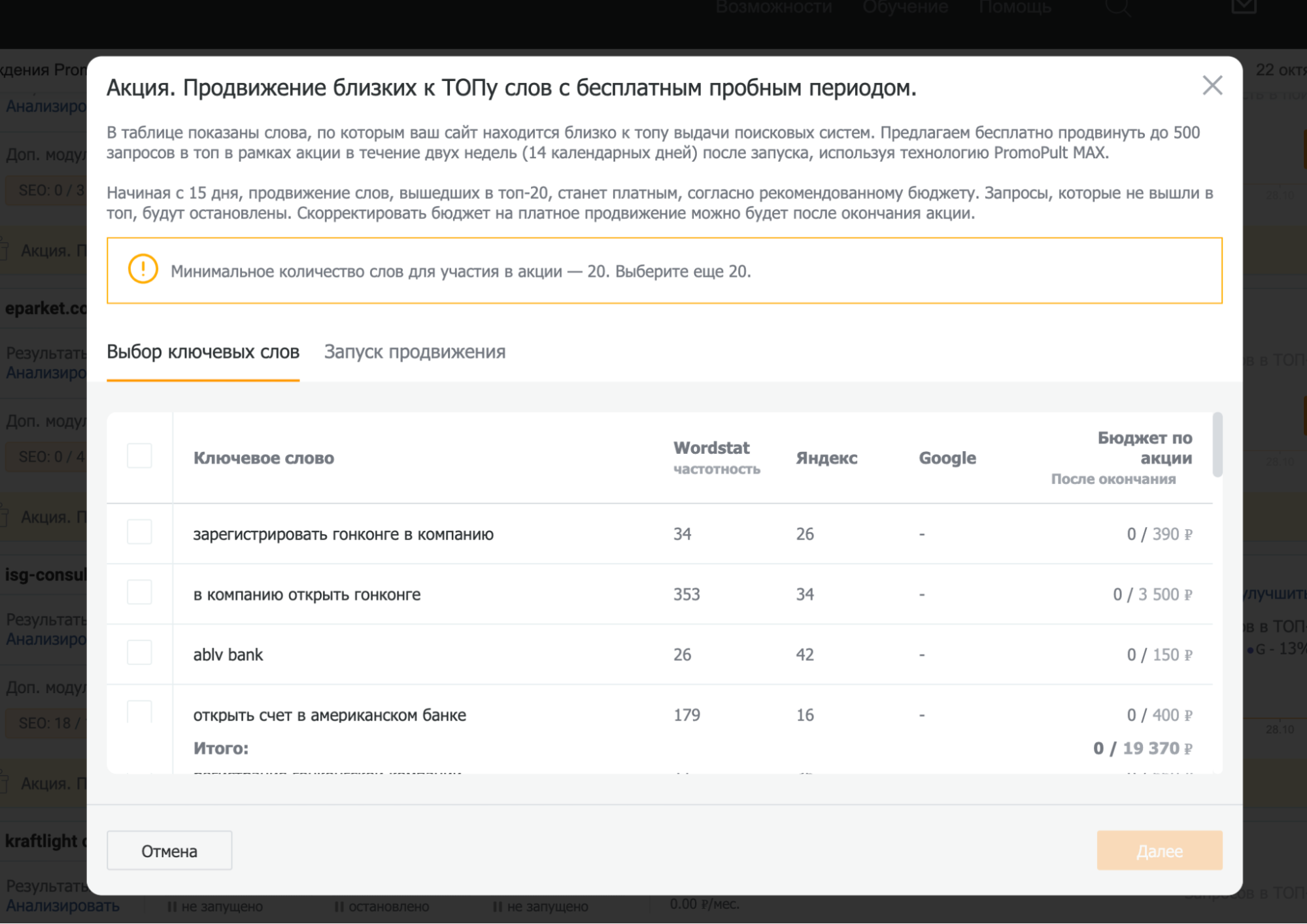Click the 'Бюджет по акции' column header
1307x924 pixels.
tap(1144, 448)
